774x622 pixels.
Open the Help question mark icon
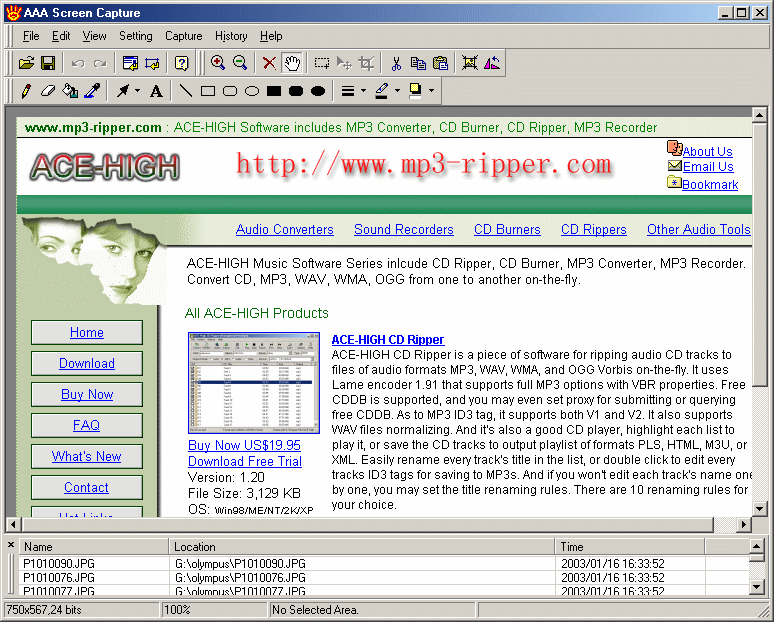coord(181,63)
